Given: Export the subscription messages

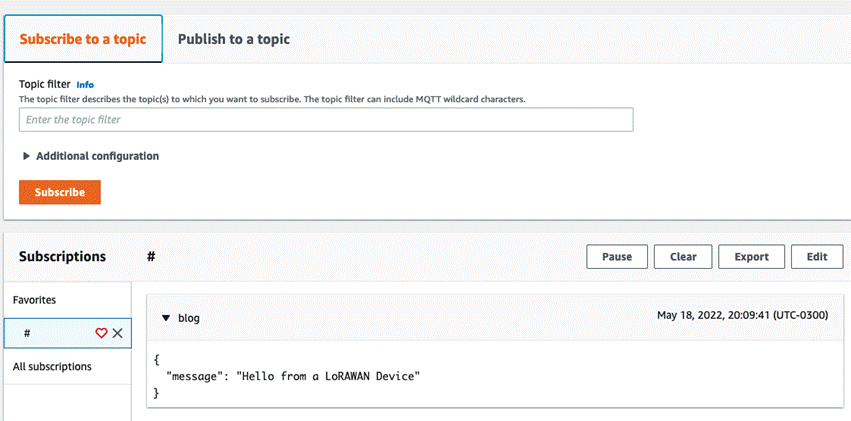Looking at the screenshot, I should (752, 257).
